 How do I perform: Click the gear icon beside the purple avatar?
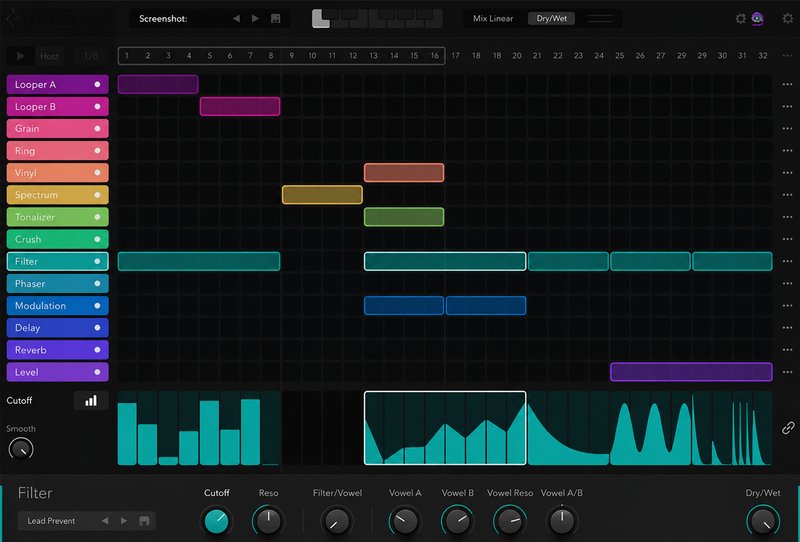(x=741, y=18)
